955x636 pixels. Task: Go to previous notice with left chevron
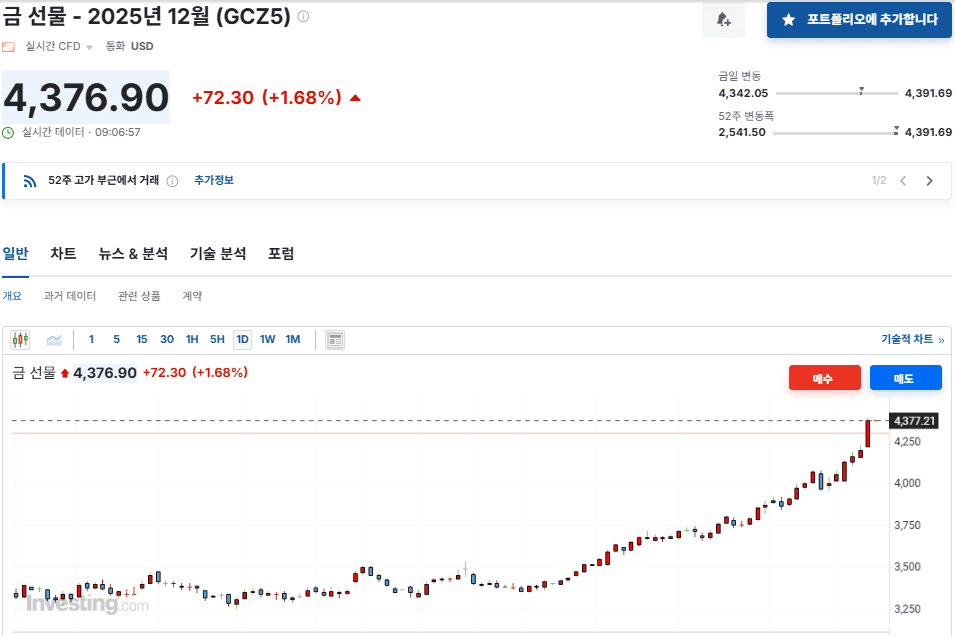tap(903, 181)
